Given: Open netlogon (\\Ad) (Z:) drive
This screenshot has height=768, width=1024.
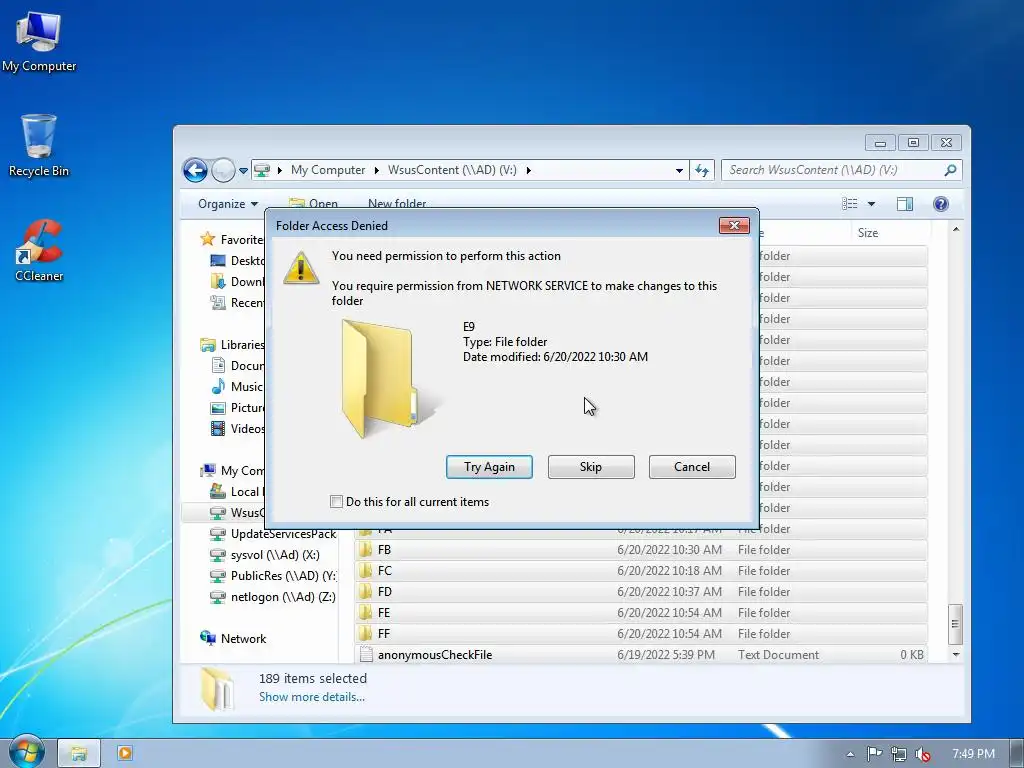Looking at the screenshot, I should click(x=273, y=596).
